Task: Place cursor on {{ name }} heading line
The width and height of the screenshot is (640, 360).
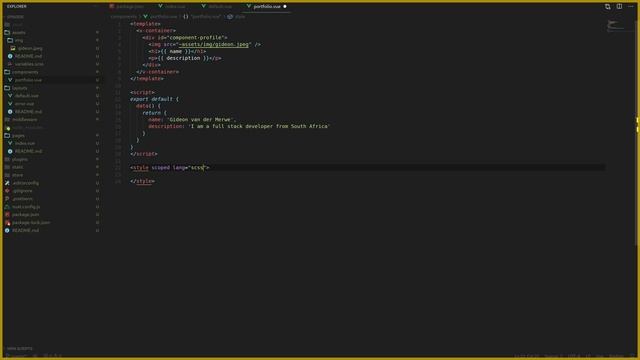Action: click(177, 51)
